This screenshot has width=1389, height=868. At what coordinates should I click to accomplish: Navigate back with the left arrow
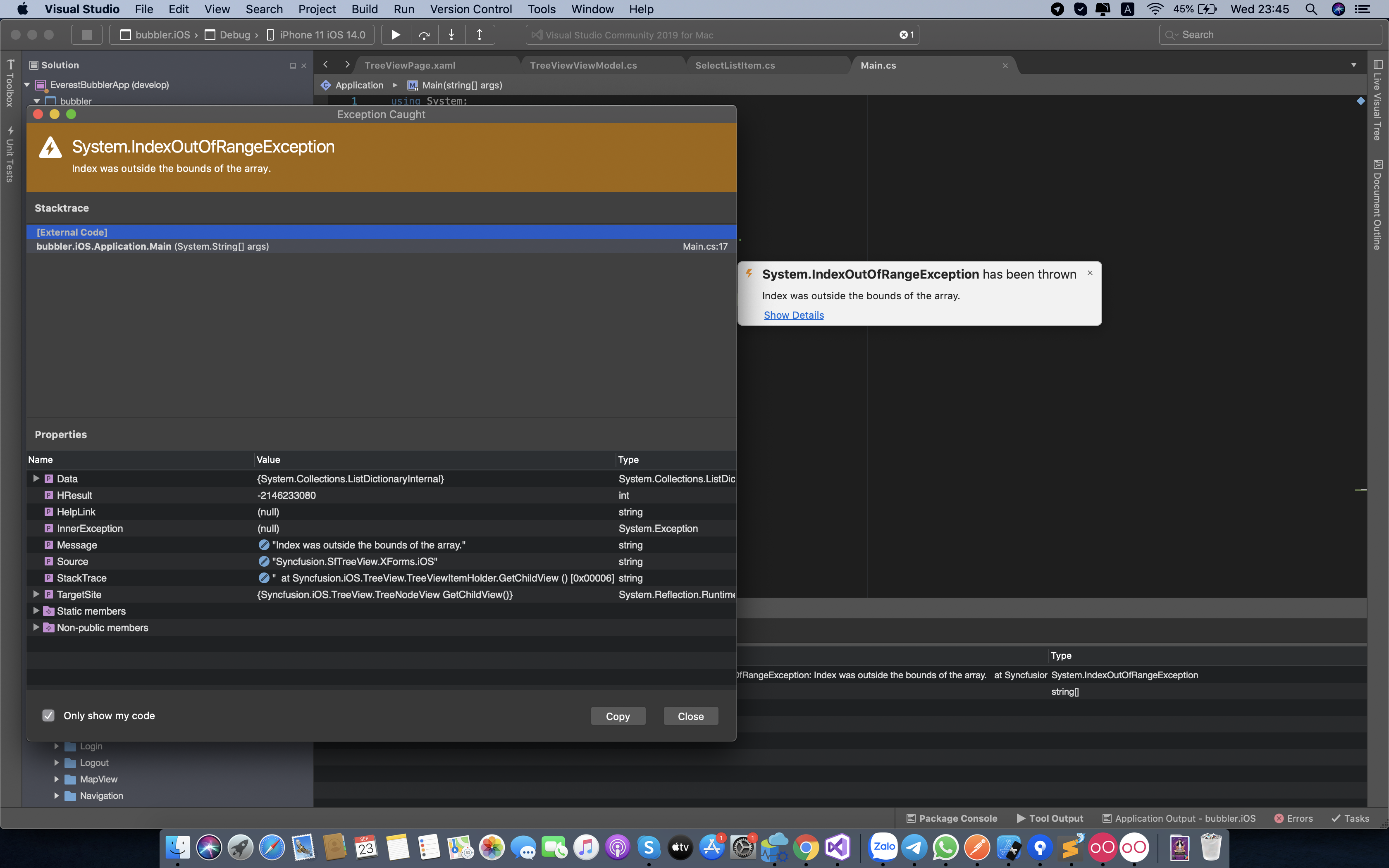[x=325, y=65]
